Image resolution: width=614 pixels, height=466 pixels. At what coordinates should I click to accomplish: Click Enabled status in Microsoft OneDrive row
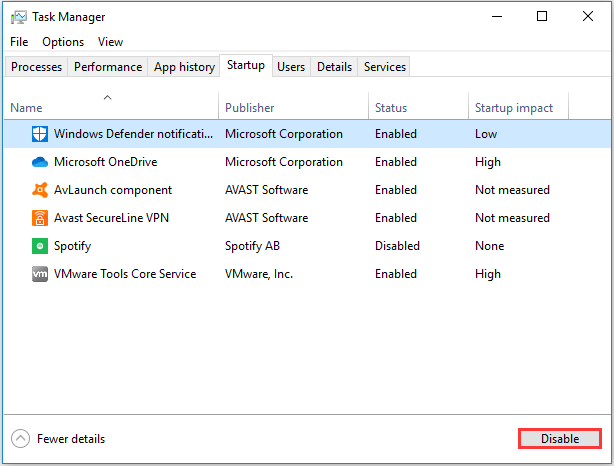coord(395,162)
